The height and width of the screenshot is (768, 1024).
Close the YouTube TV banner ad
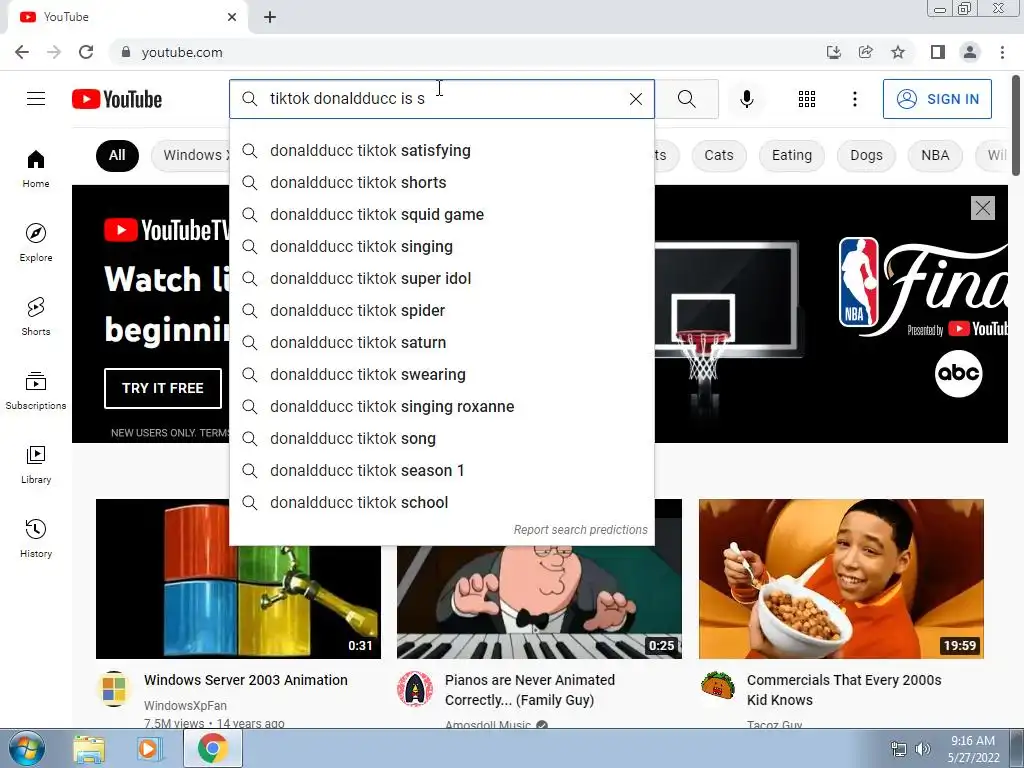pos(983,208)
